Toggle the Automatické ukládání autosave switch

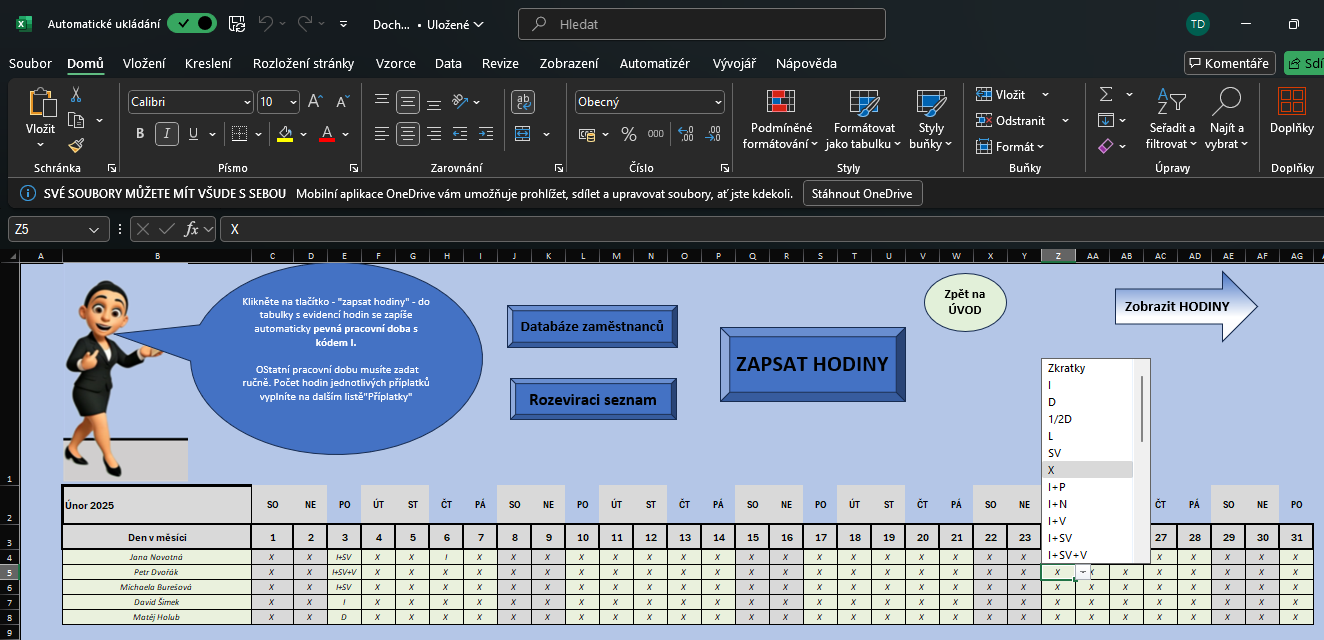[x=191, y=24]
